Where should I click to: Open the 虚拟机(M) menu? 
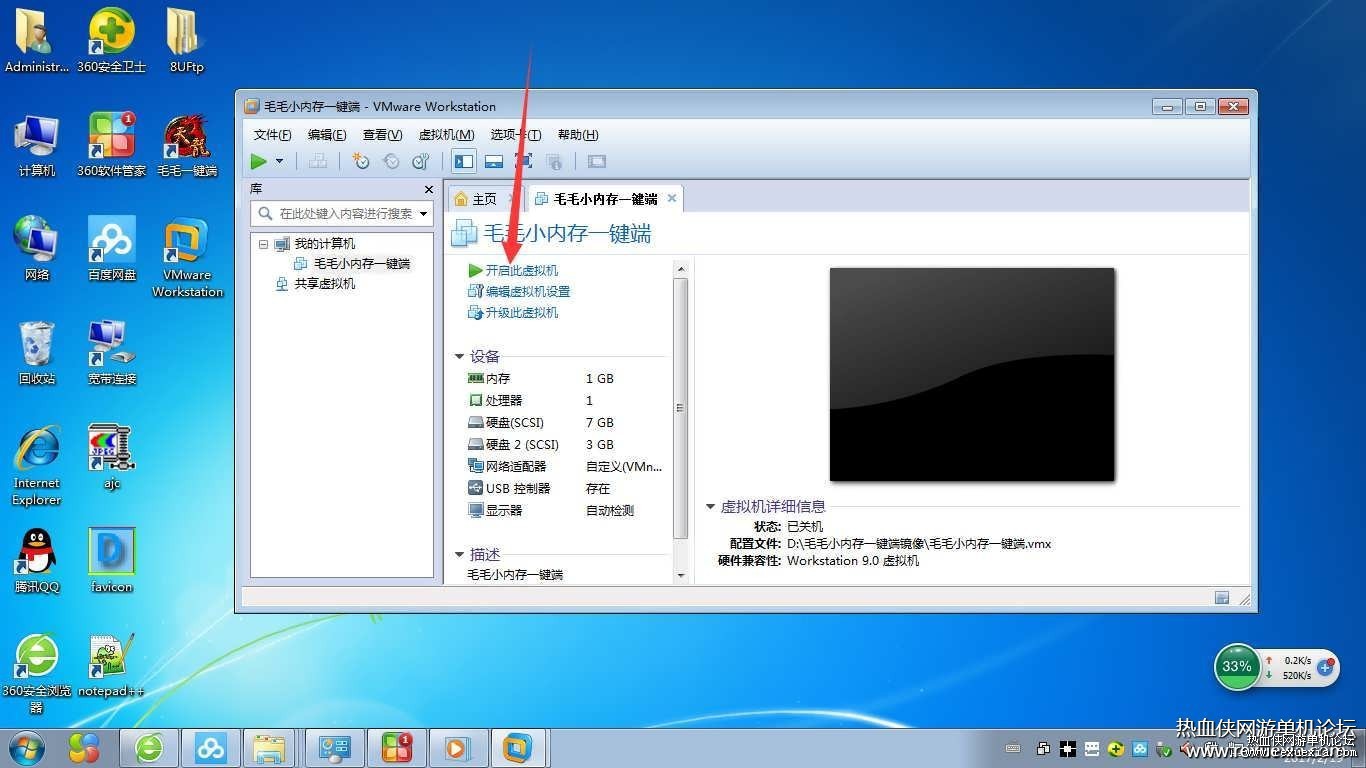(x=446, y=135)
